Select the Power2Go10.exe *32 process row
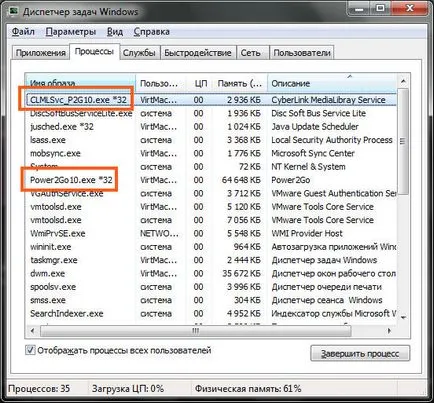This screenshot has height=403, width=434. (211, 180)
